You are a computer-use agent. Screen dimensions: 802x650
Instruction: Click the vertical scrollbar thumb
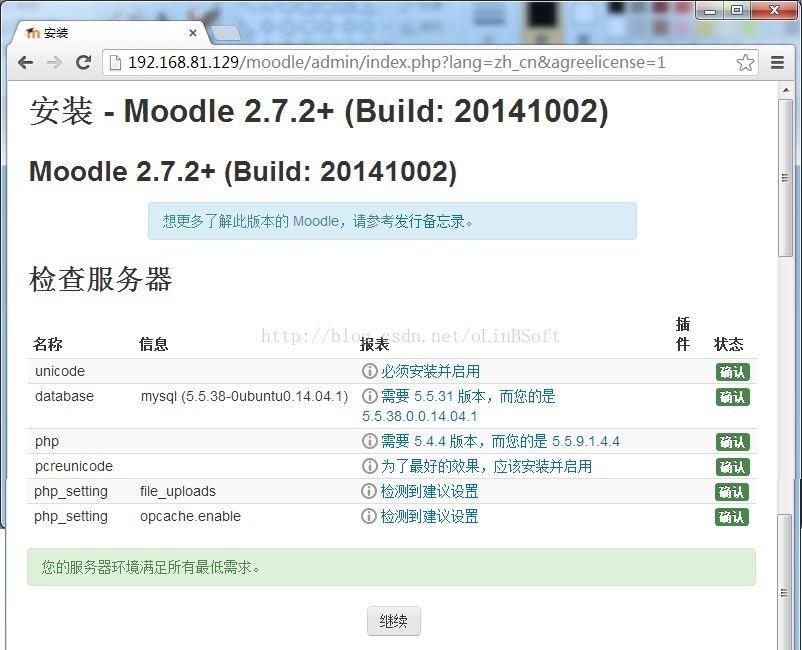(786, 178)
